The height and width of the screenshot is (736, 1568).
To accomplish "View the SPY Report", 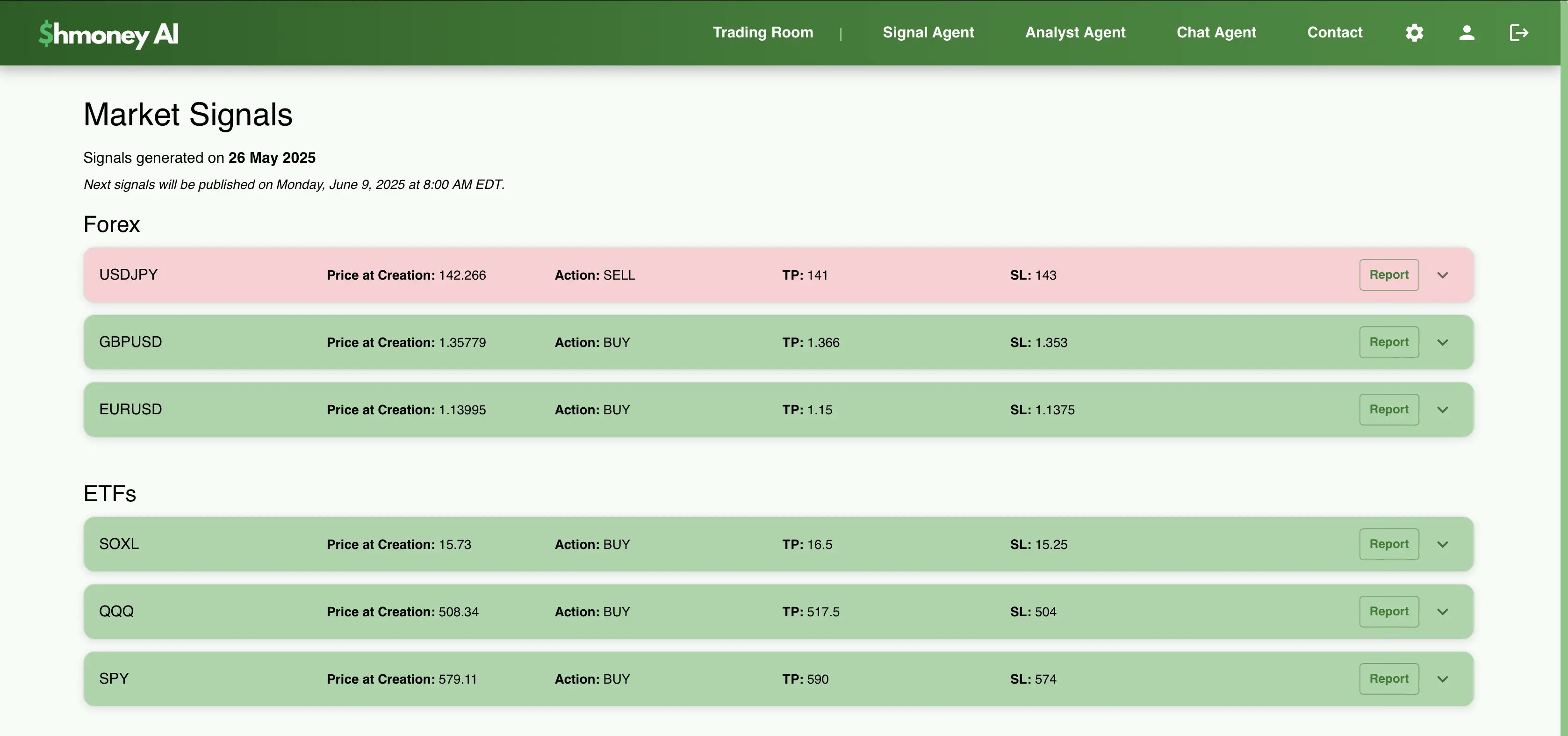I will [x=1388, y=678].
